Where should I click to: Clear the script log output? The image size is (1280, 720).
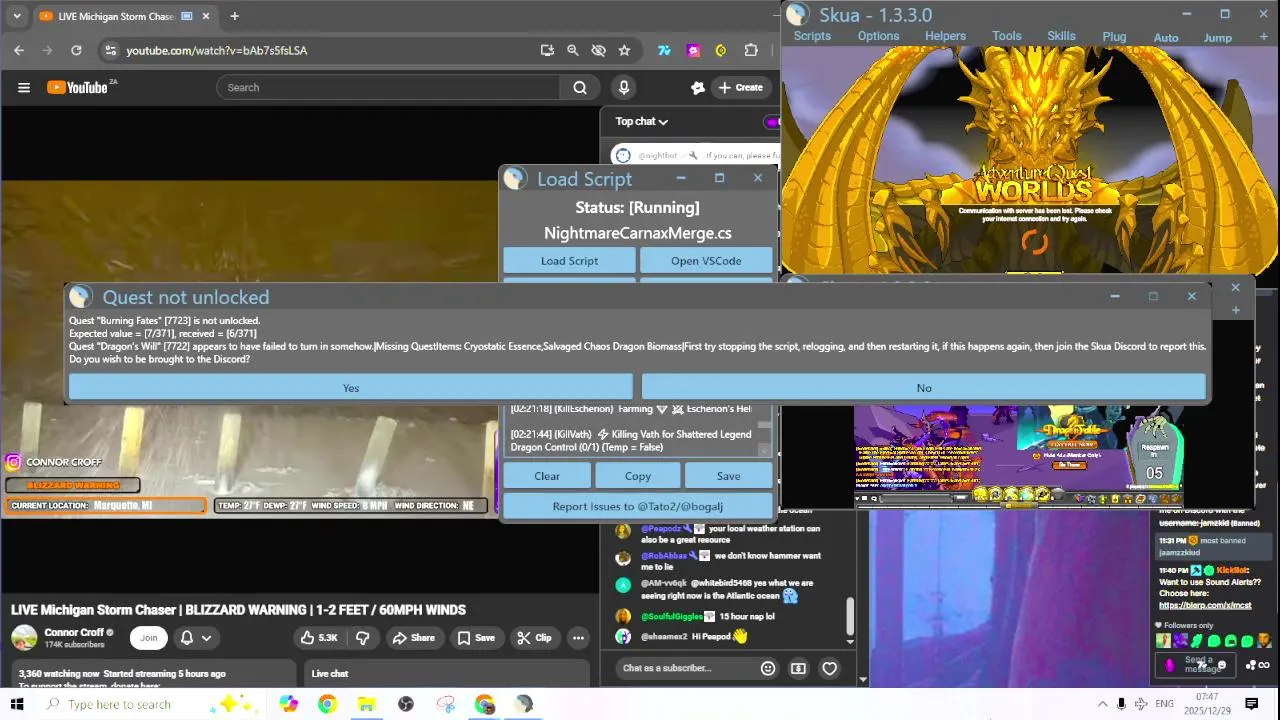pyautogui.click(x=547, y=476)
